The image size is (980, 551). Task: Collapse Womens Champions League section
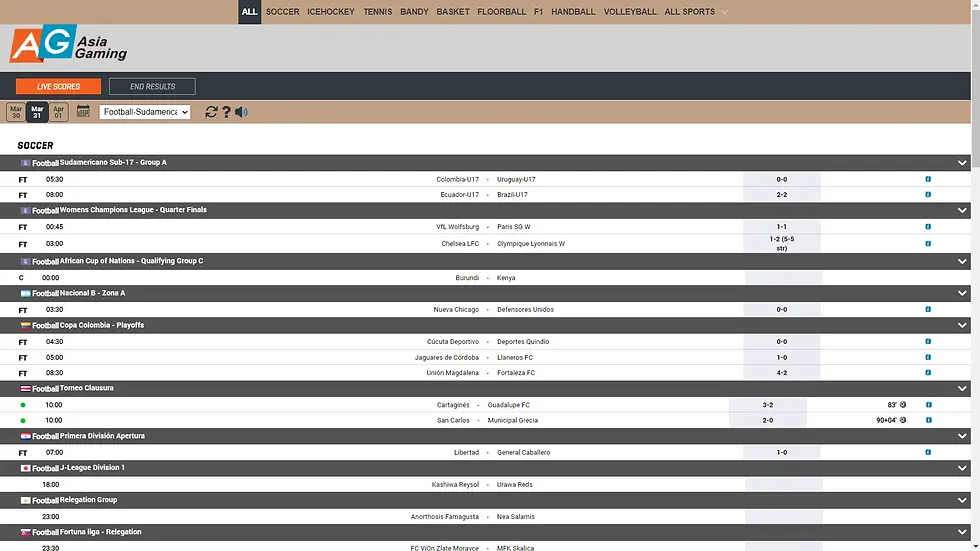(962, 211)
